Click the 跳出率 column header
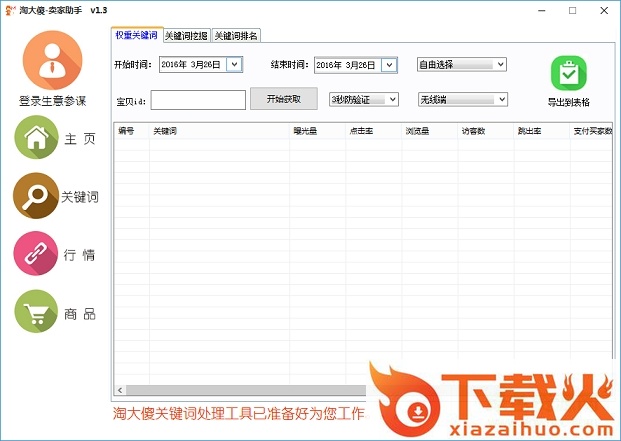Viewport: 621px width, 441px height. coord(542,131)
